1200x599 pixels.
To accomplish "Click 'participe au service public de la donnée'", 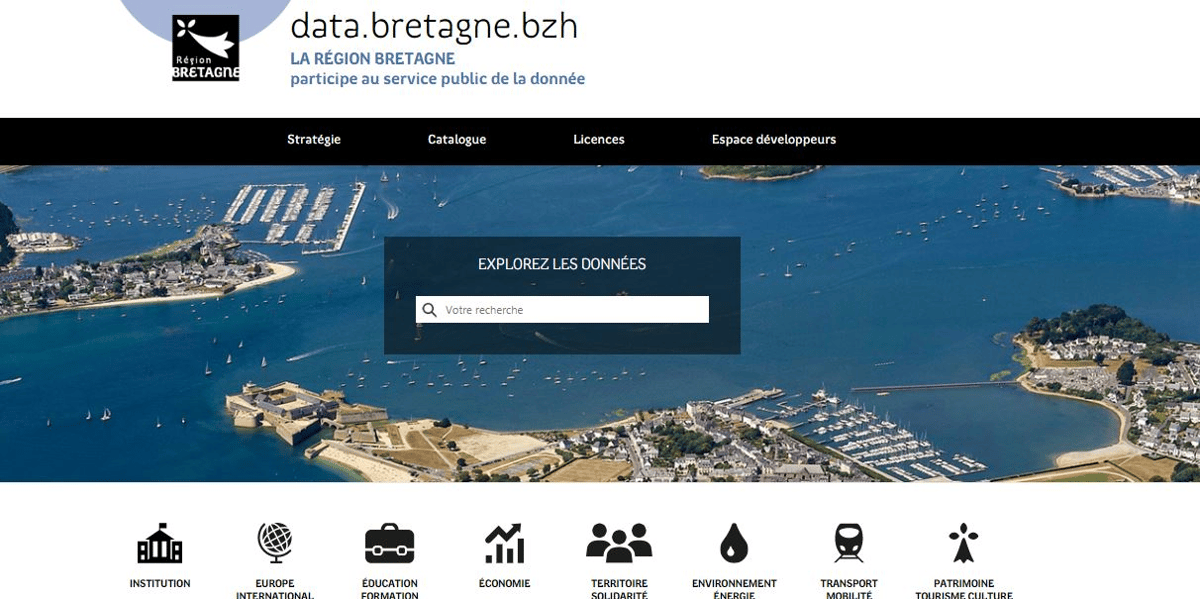I will [x=438, y=79].
